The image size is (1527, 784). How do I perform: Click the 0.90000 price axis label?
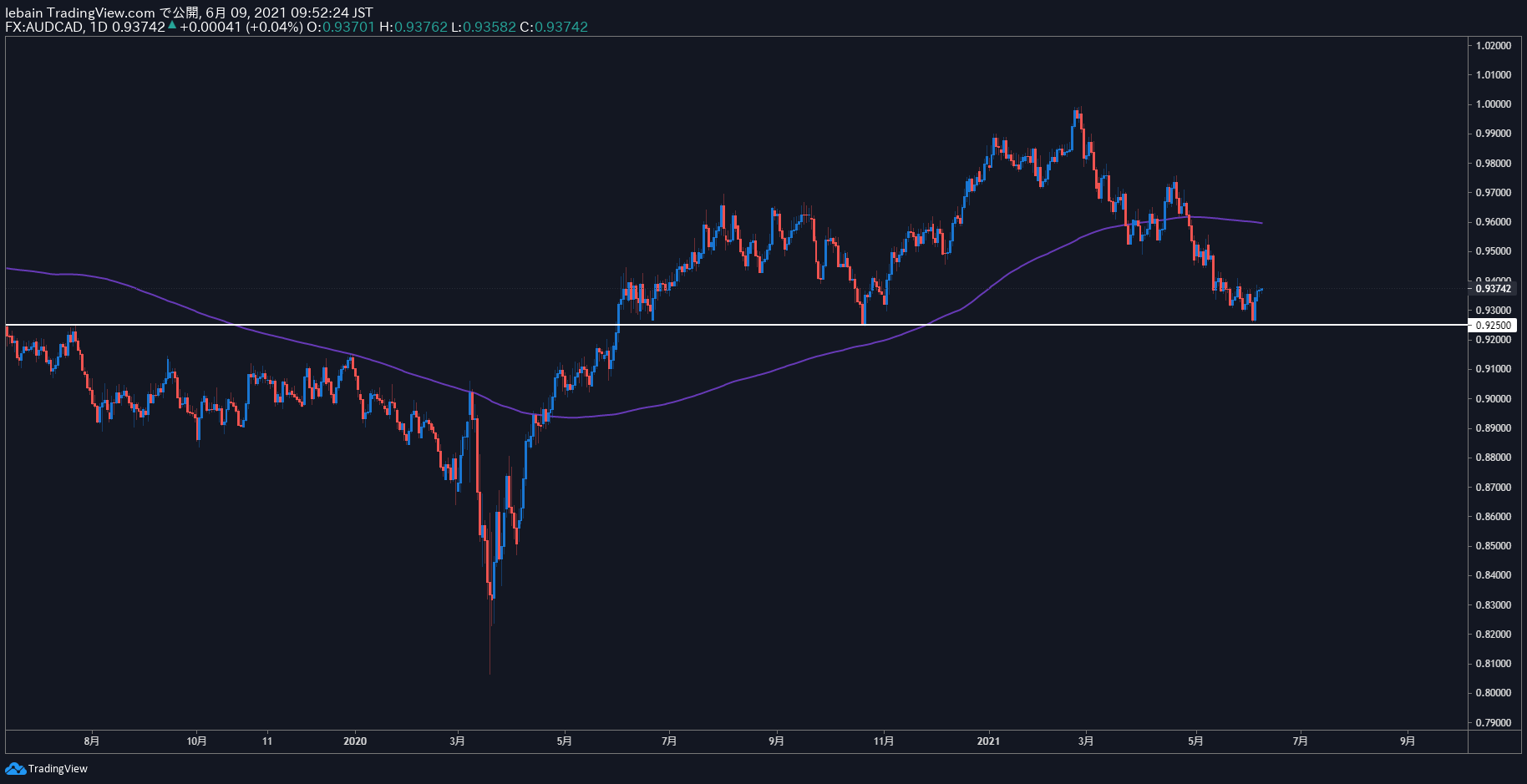click(1493, 399)
